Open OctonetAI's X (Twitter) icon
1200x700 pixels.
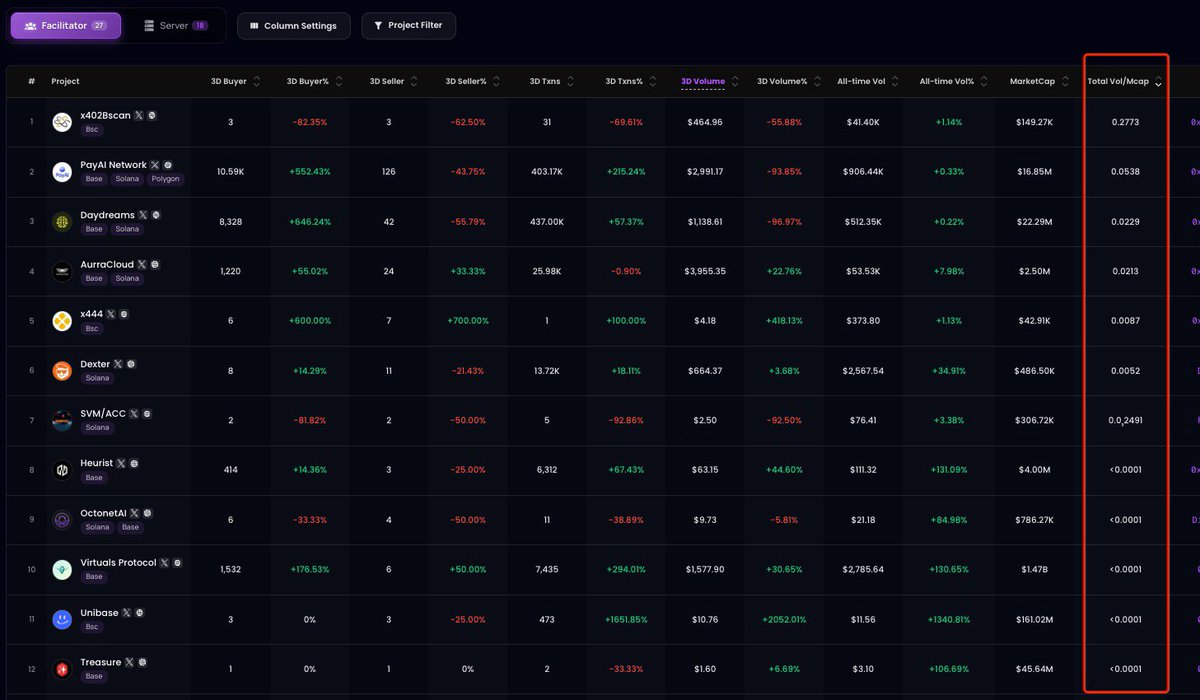(x=135, y=513)
